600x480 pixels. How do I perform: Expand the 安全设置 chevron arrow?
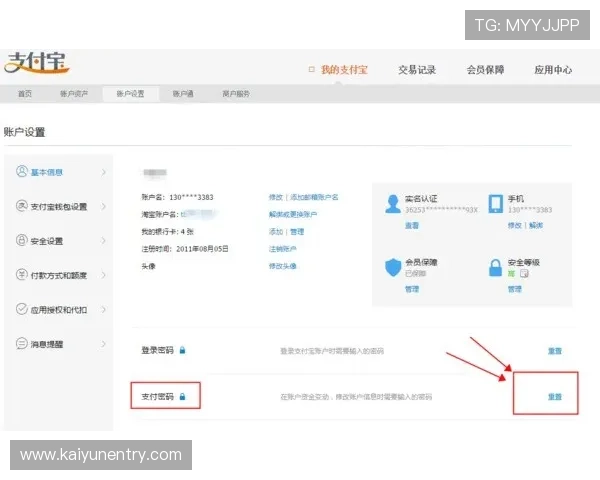click(x=103, y=241)
